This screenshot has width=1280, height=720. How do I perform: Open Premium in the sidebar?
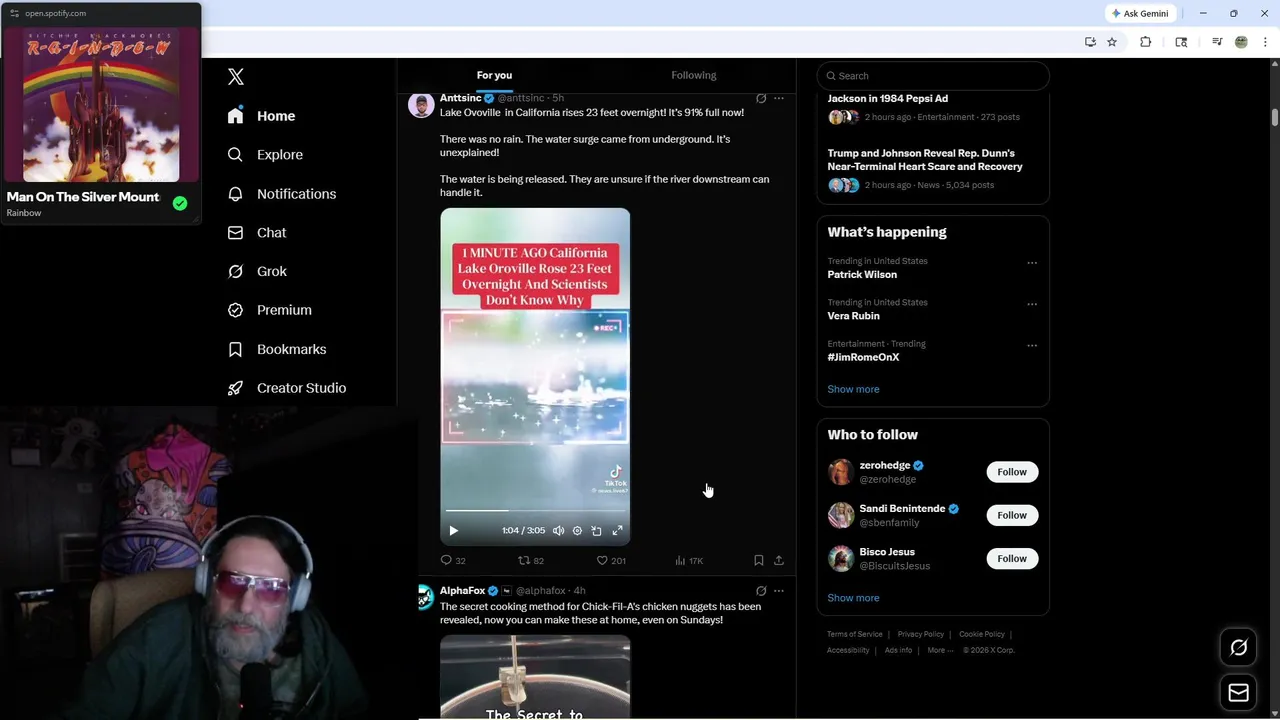tap(269, 310)
